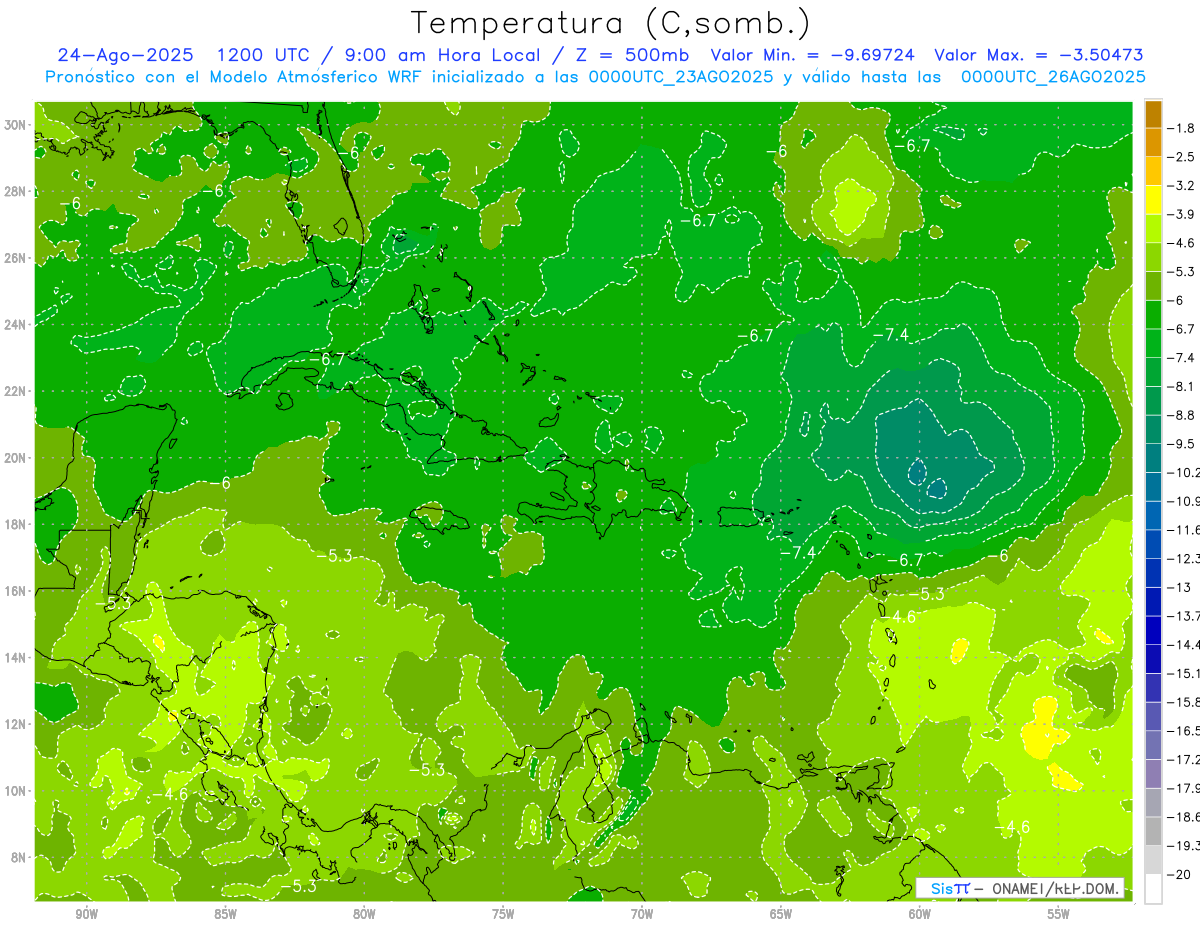Viewport: 1200px width, 927px height.
Task: Click the white swatch below -20
Action: (1153, 889)
